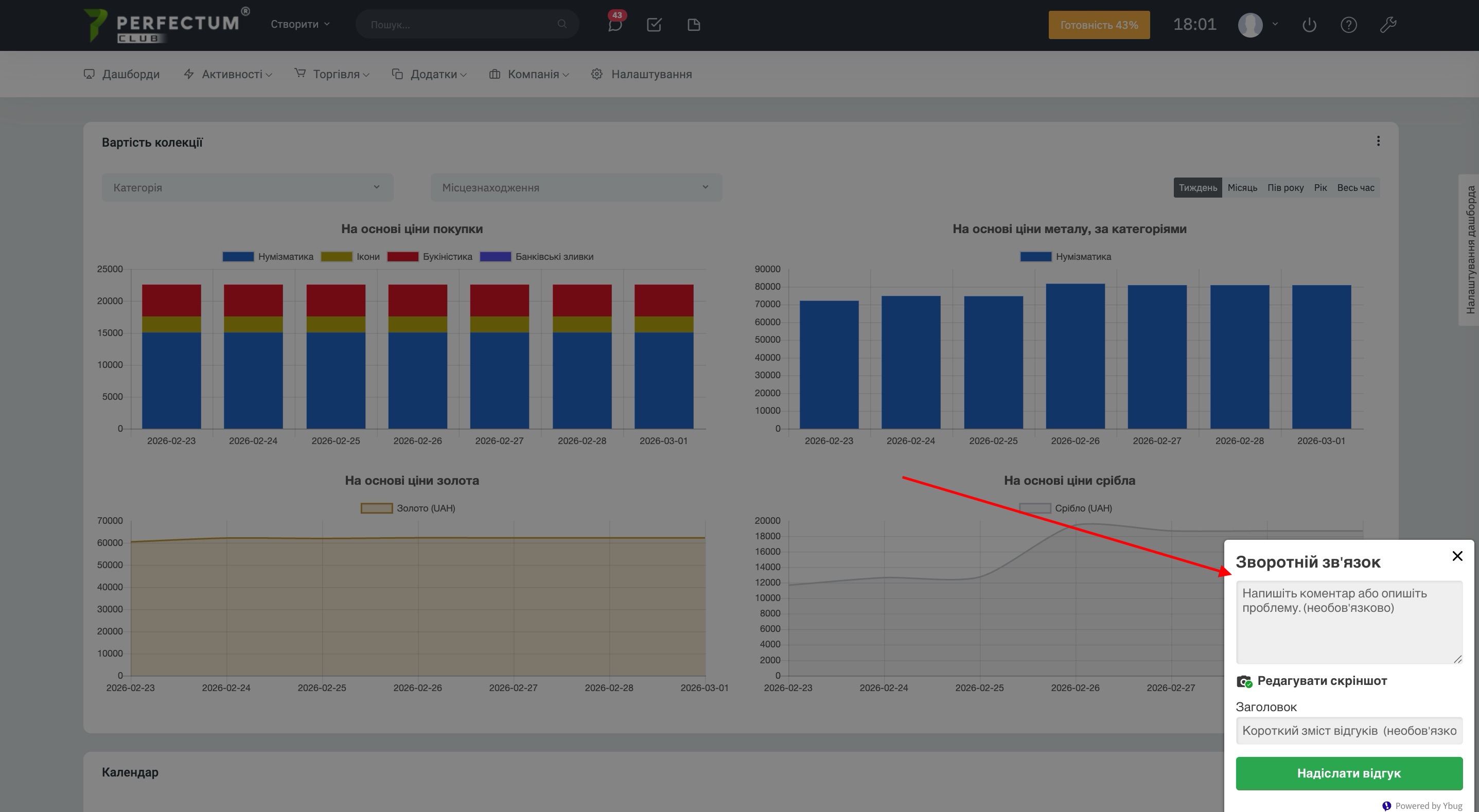The width and height of the screenshot is (1479, 812).
Task: Switch the chart period to Місяць
Action: (1242, 188)
